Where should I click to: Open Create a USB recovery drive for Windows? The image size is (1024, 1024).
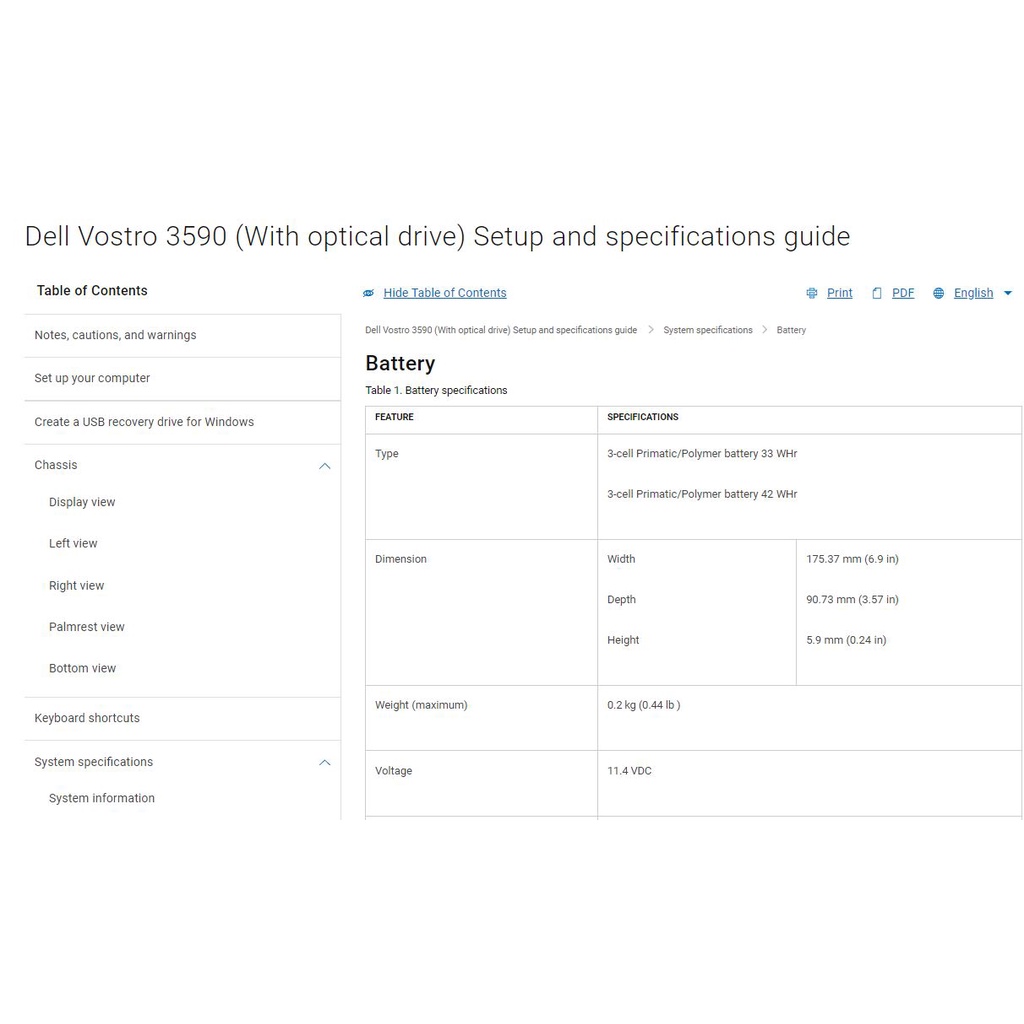click(x=144, y=422)
